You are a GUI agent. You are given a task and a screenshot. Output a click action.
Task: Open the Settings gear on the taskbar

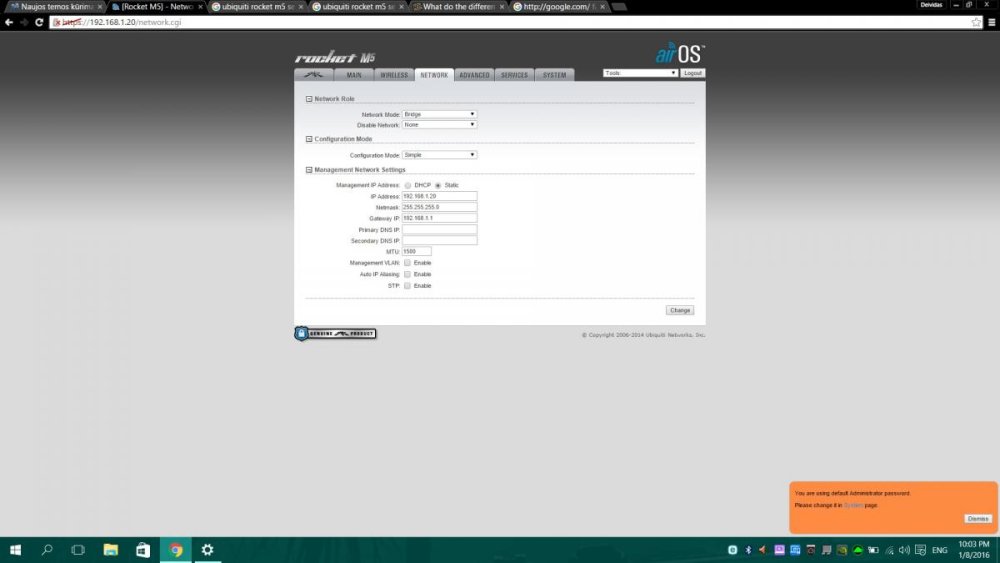(x=207, y=550)
